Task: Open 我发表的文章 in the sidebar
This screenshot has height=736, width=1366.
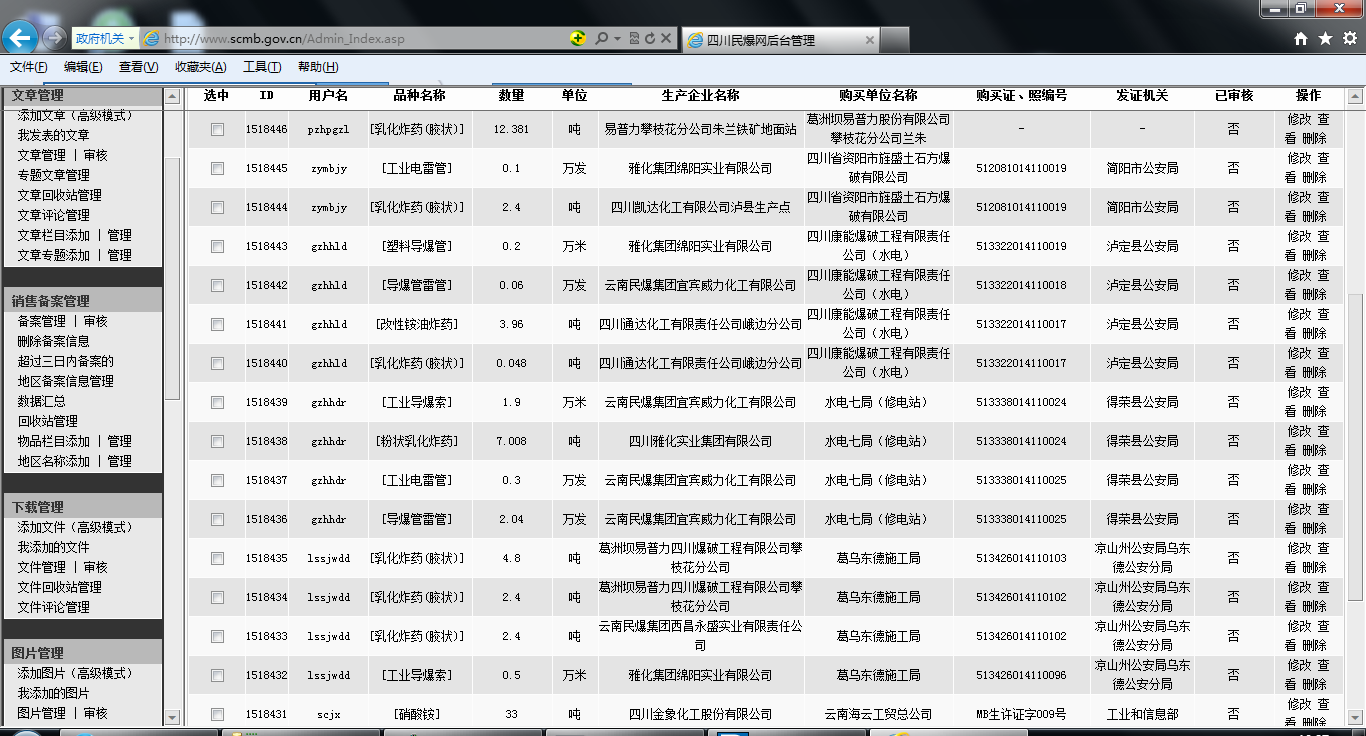Action: point(53,135)
